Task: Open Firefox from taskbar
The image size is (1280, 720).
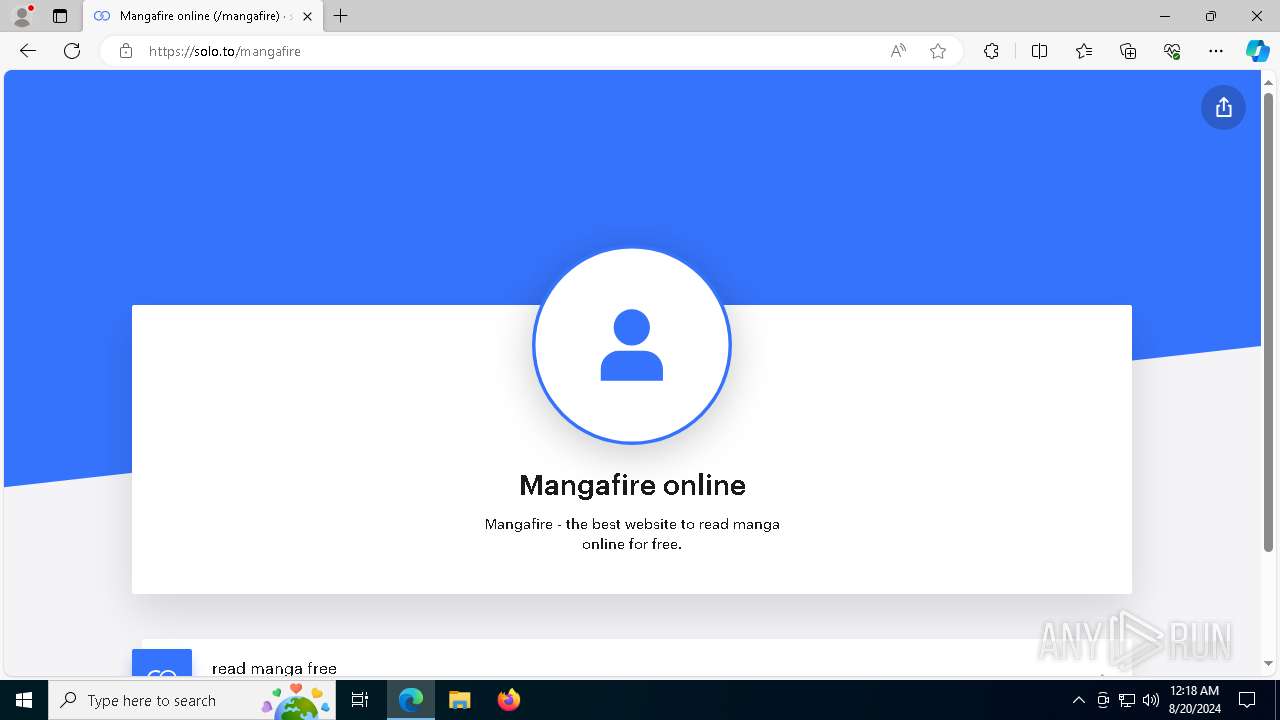Action: 508,700
